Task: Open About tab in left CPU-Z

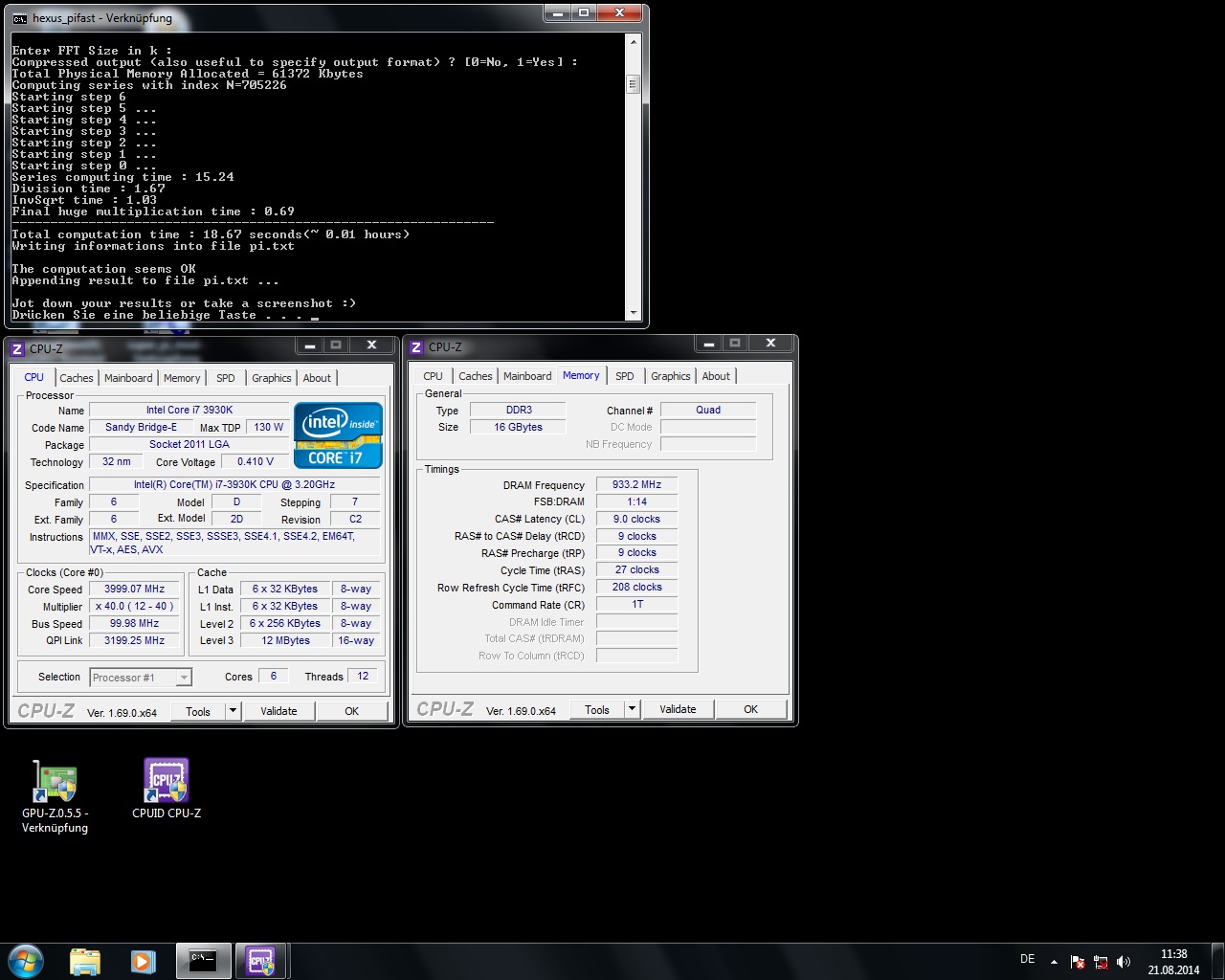Action: tap(317, 378)
